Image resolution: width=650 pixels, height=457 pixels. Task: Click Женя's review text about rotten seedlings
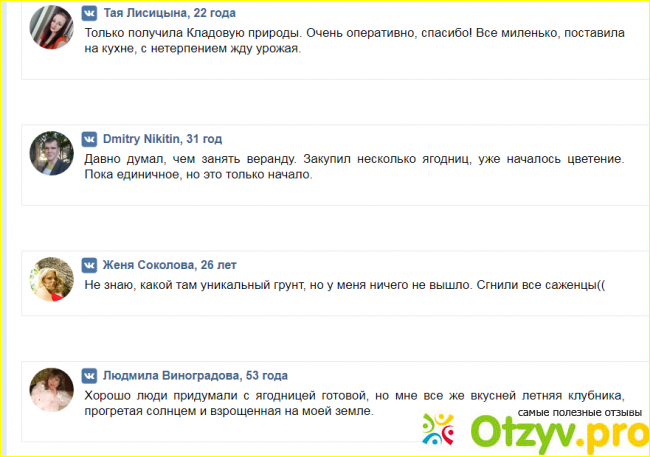coord(345,285)
